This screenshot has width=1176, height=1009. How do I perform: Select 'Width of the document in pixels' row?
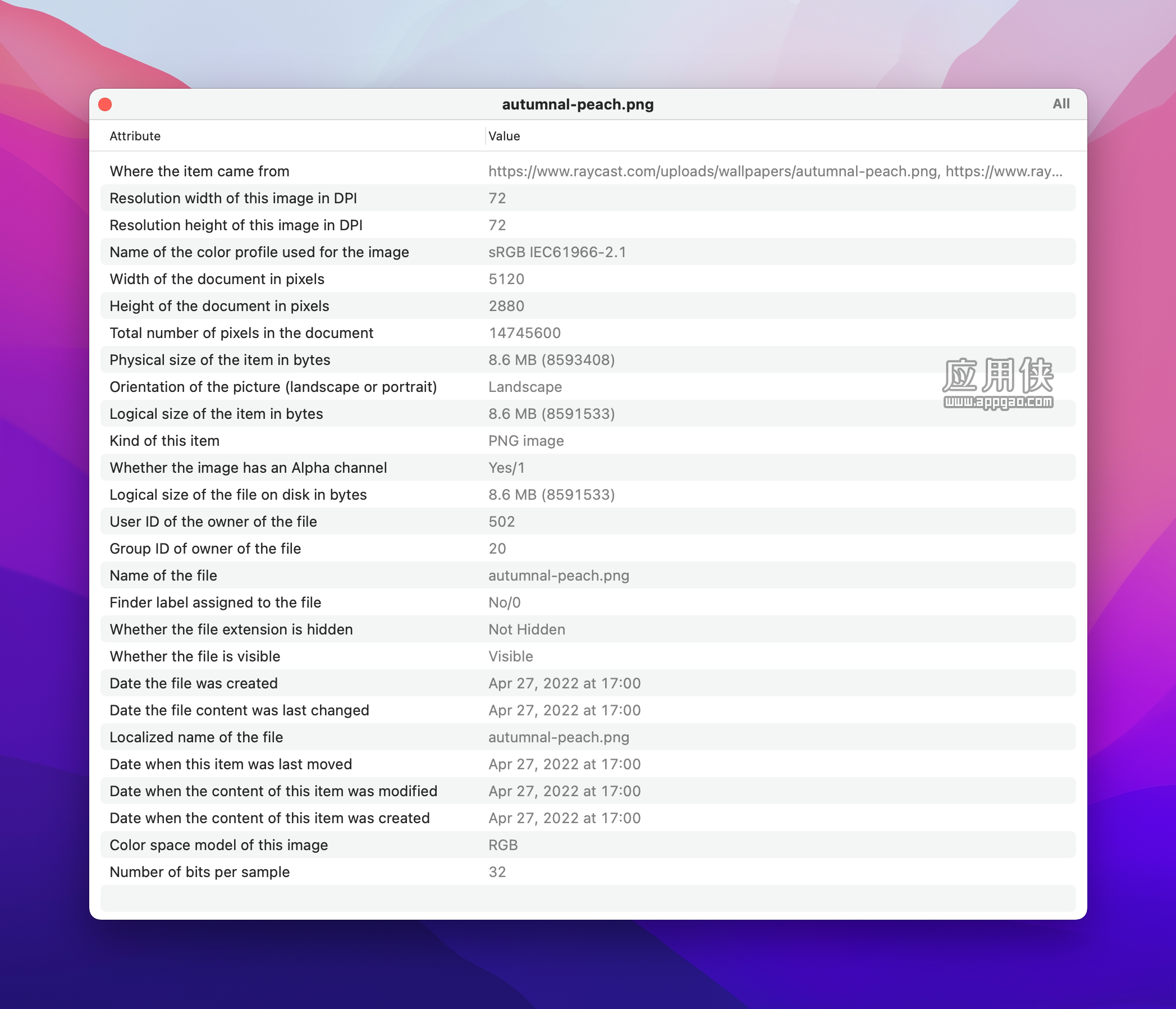tap(588, 279)
